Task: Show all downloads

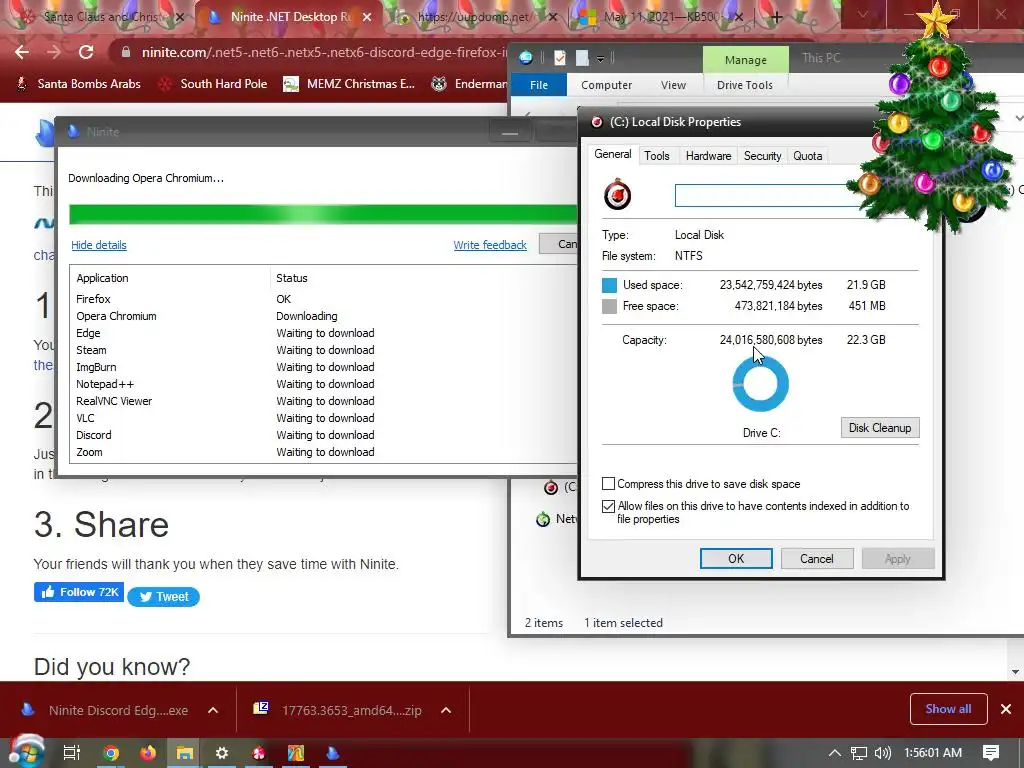Action: click(948, 709)
